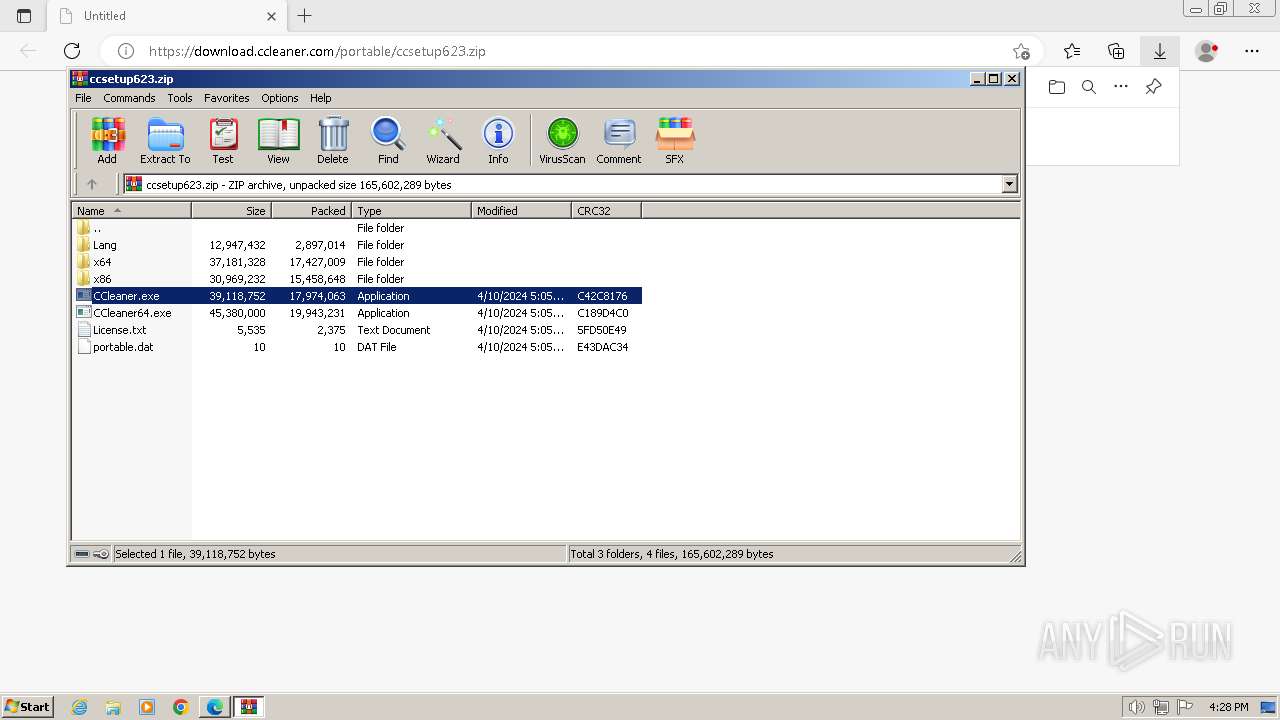Click the View file toolbar icon
Image resolution: width=1280 pixels, height=720 pixels.
click(278, 140)
